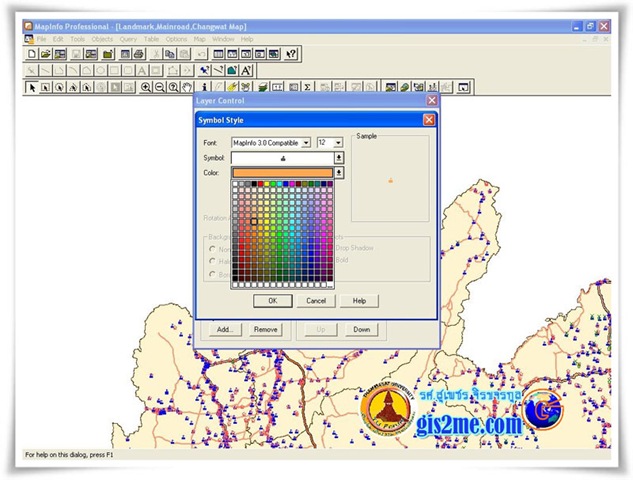The height and width of the screenshot is (480, 633).
Task: Click Help in Symbol Style dialog
Action: pyautogui.click(x=359, y=301)
